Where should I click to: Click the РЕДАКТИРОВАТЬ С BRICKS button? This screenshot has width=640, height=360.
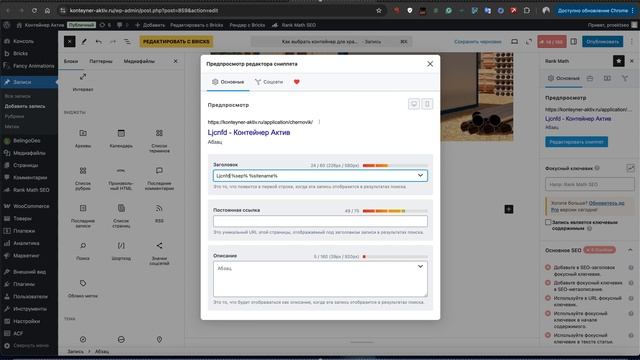coord(176,41)
